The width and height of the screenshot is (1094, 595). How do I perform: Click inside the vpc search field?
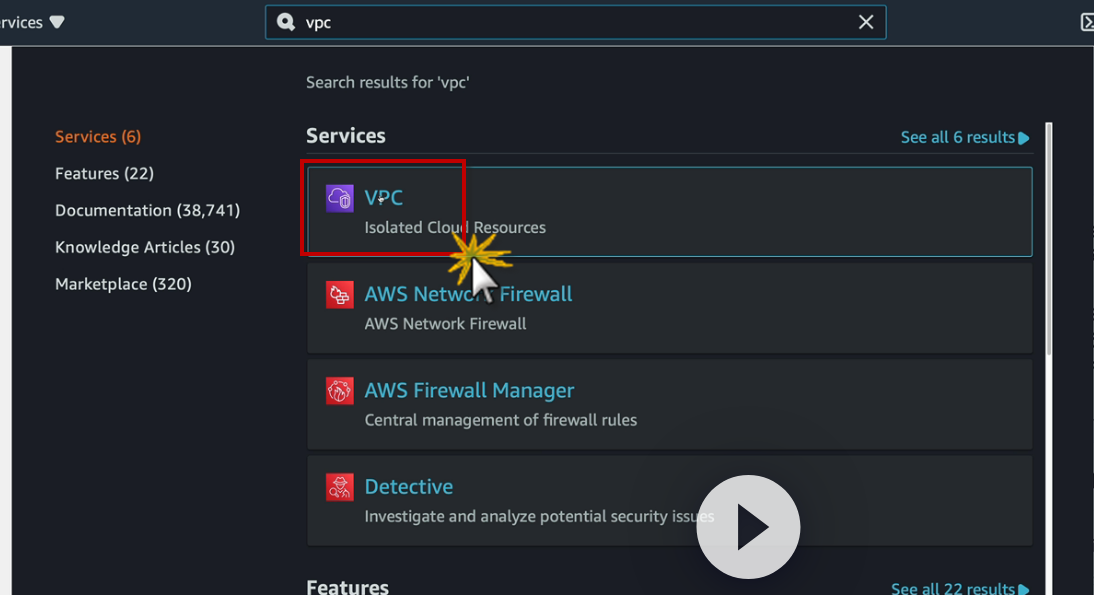point(570,22)
